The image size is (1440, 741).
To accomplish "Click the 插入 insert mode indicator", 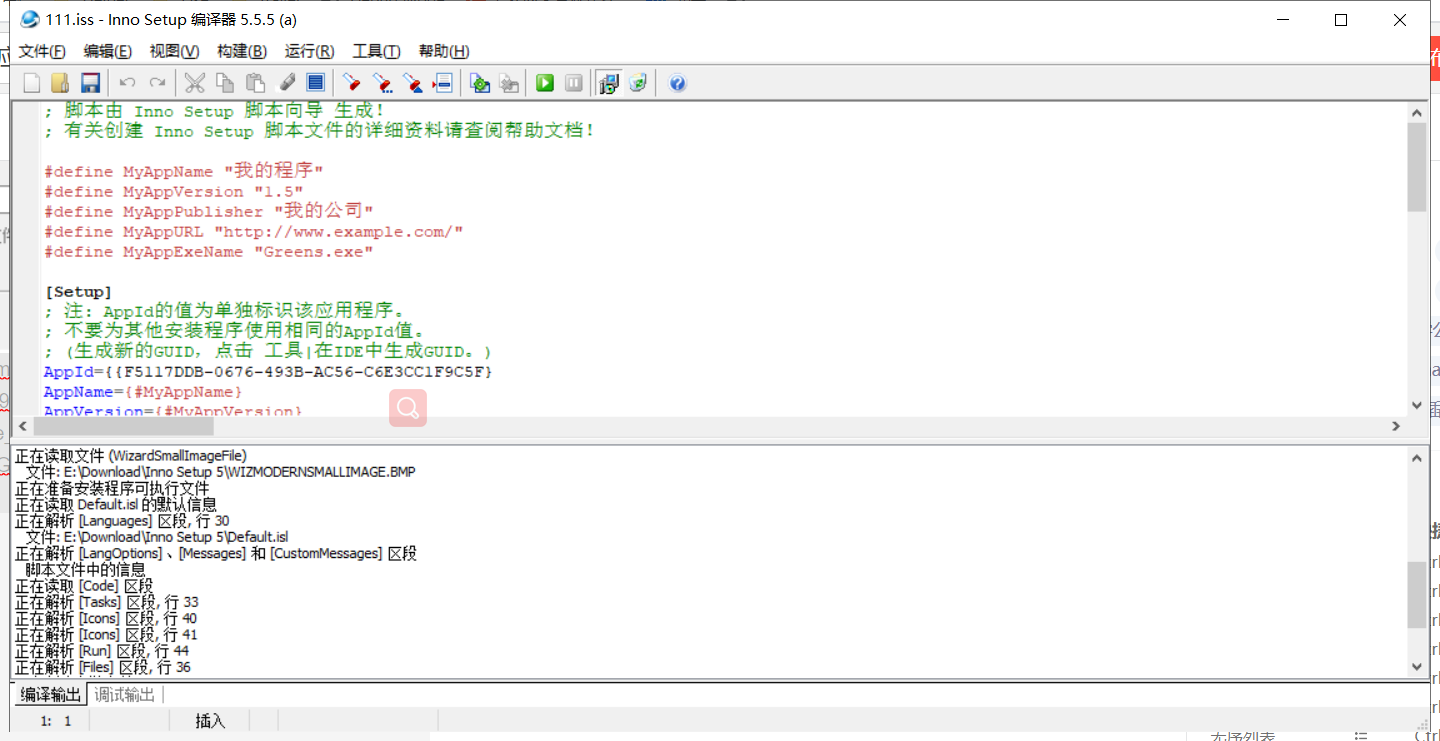I will [210, 721].
